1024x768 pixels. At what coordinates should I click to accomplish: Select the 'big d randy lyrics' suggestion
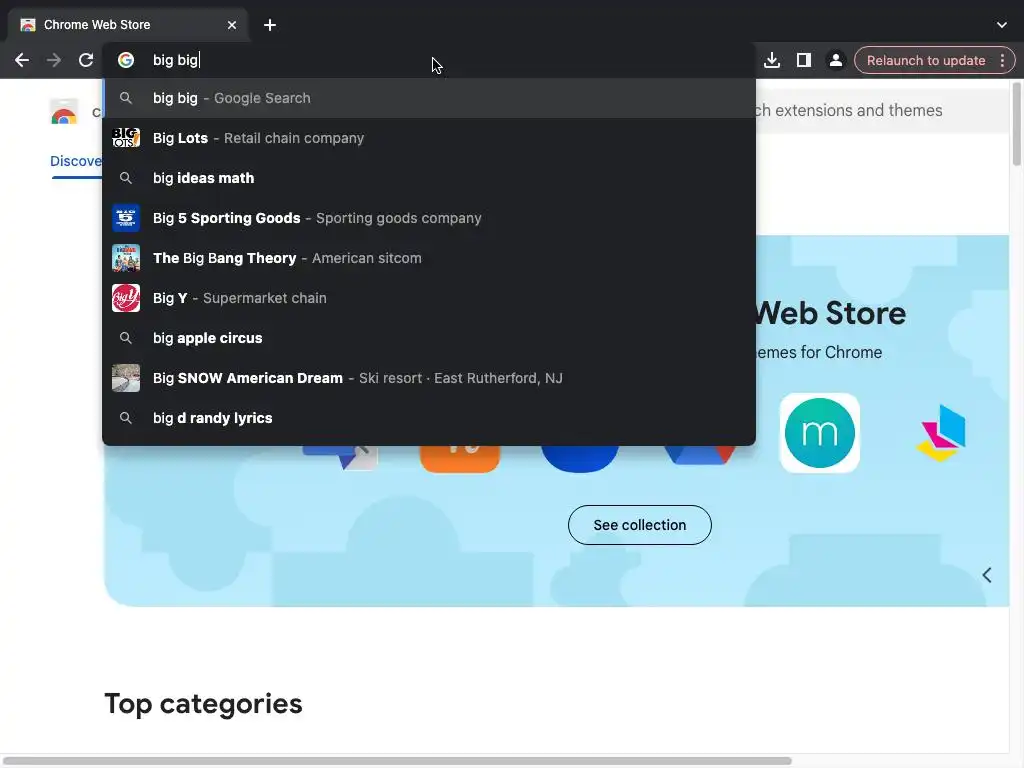coord(429,418)
